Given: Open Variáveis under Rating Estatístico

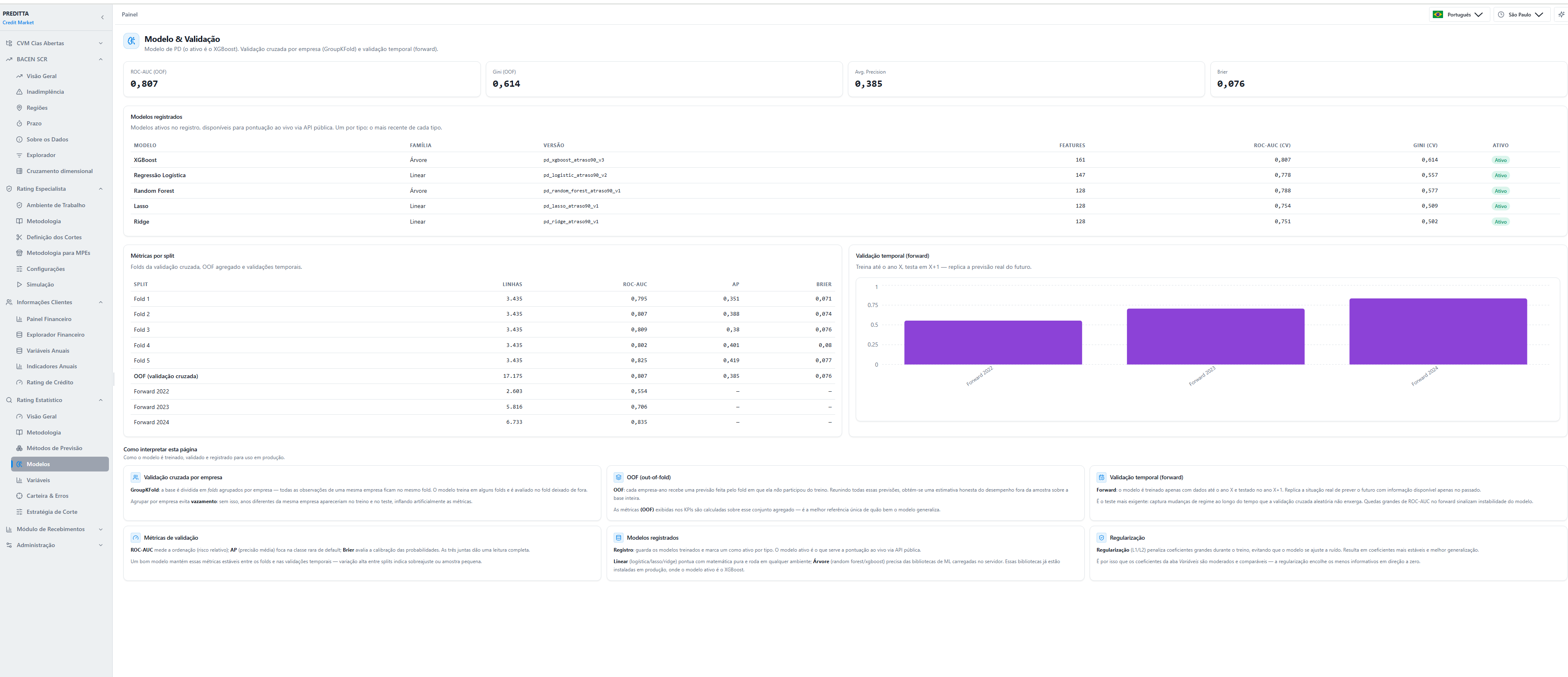Looking at the screenshot, I should coord(60,481).
